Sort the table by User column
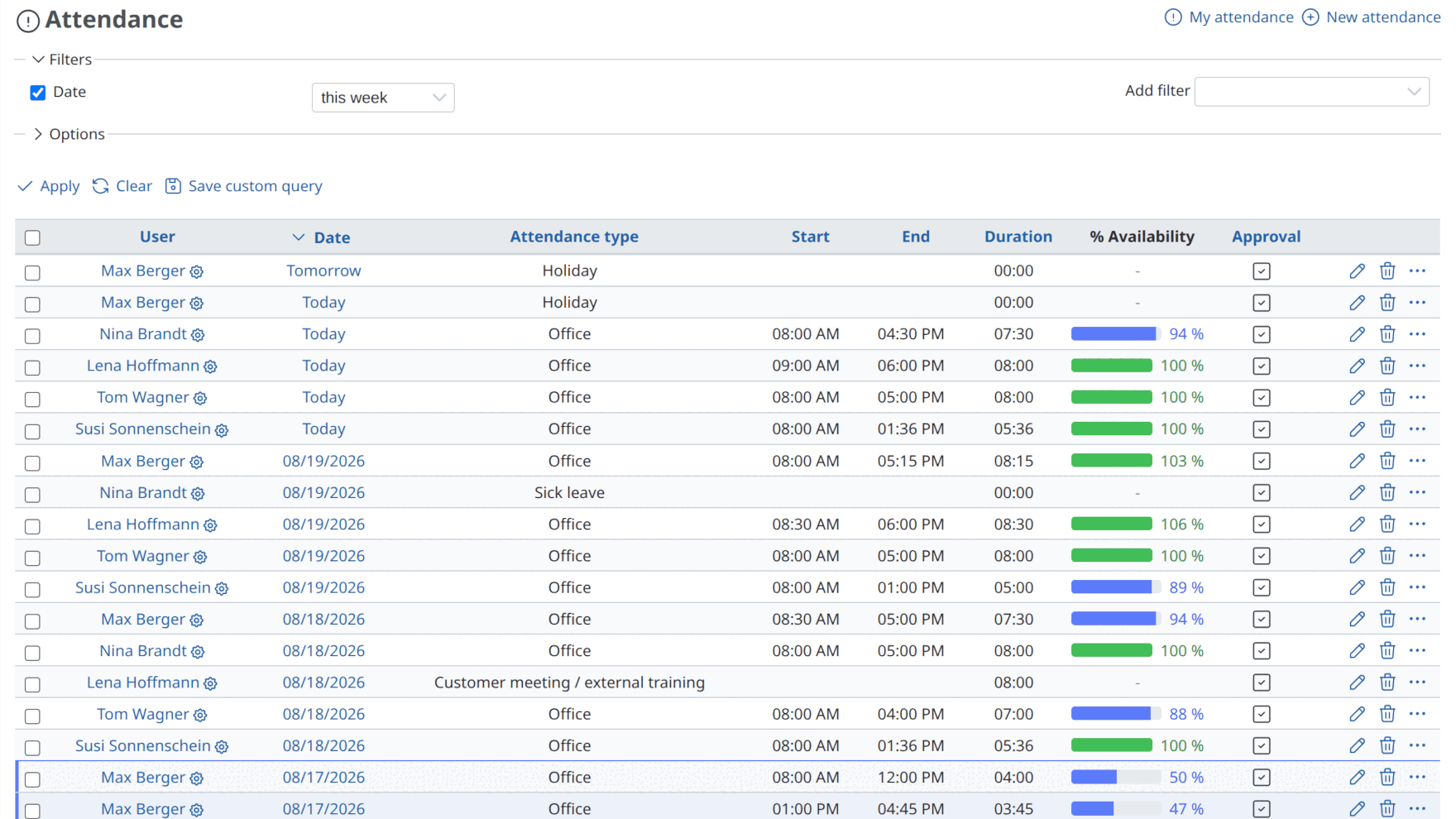The image size is (1456, 819). coord(157,237)
